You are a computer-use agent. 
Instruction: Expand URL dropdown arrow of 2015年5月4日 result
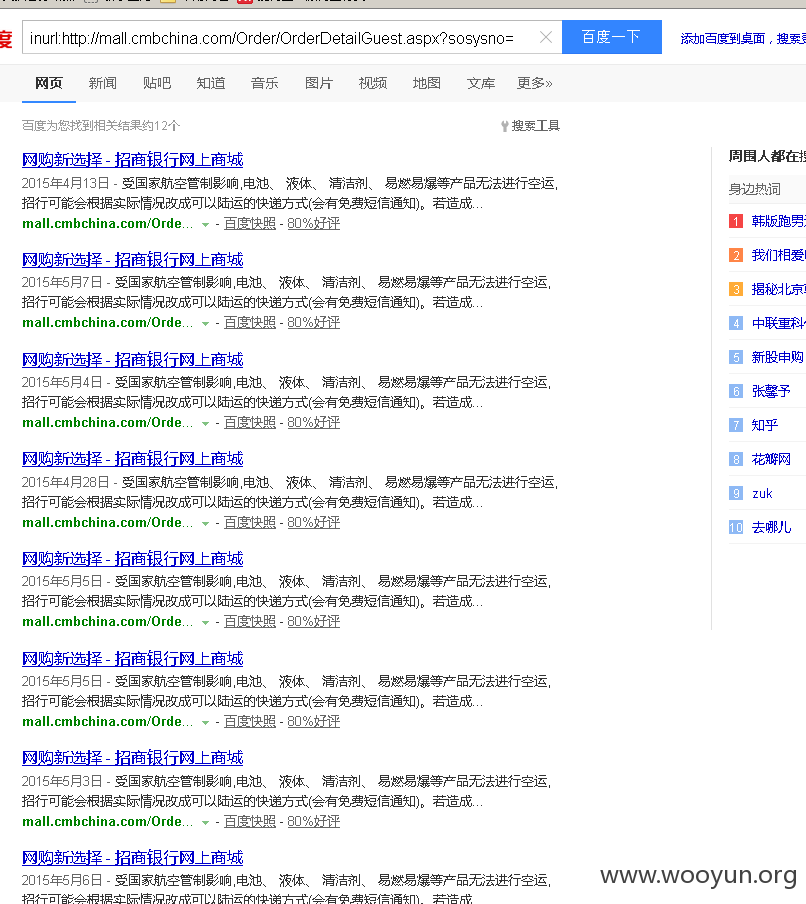(x=205, y=424)
